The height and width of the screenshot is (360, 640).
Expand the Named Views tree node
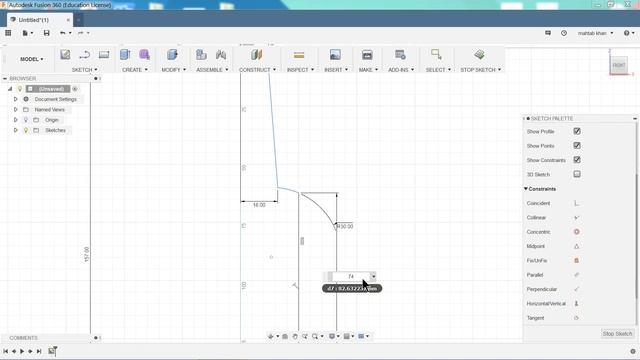(16, 110)
